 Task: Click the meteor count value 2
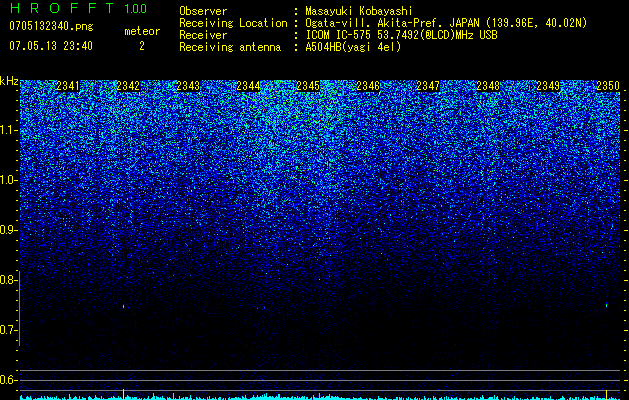(142, 46)
